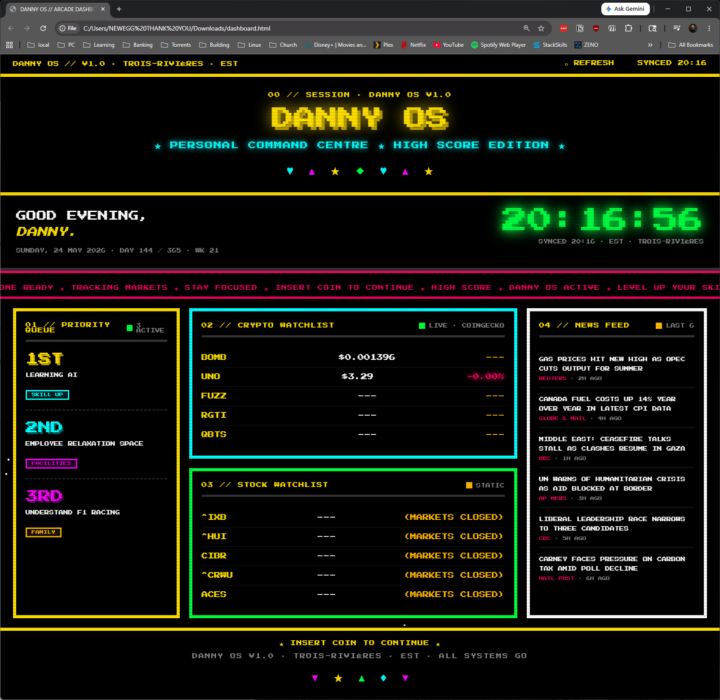Click the zoom magnifier icon in the address bar
Image resolution: width=720 pixels, height=700 pixels.
[x=526, y=28]
